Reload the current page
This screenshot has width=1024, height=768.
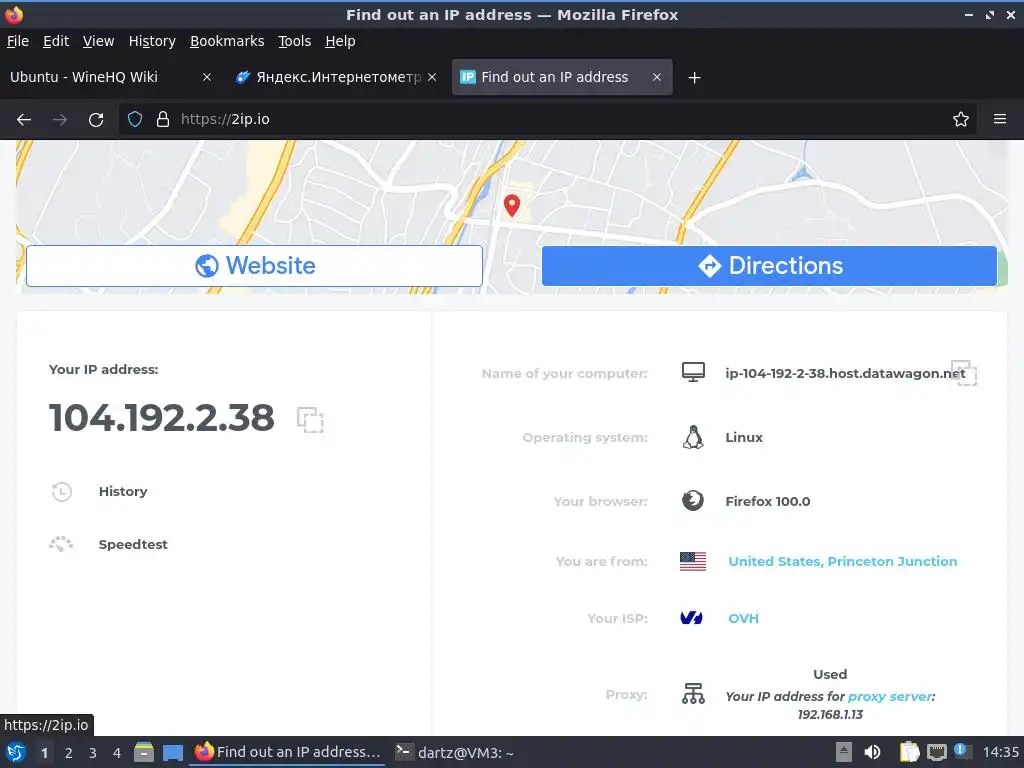(x=96, y=120)
